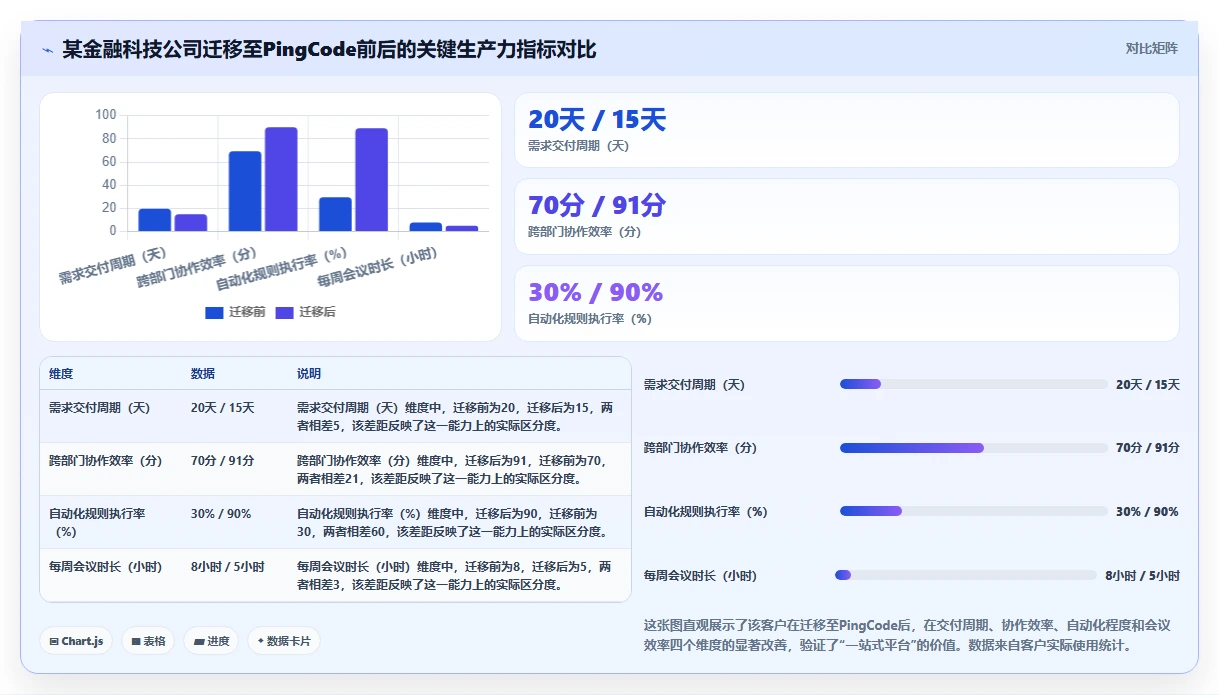Click 每周会议时长（小时） in the table's last row
The image size is (1219, 695).
[x=106, y=567]
